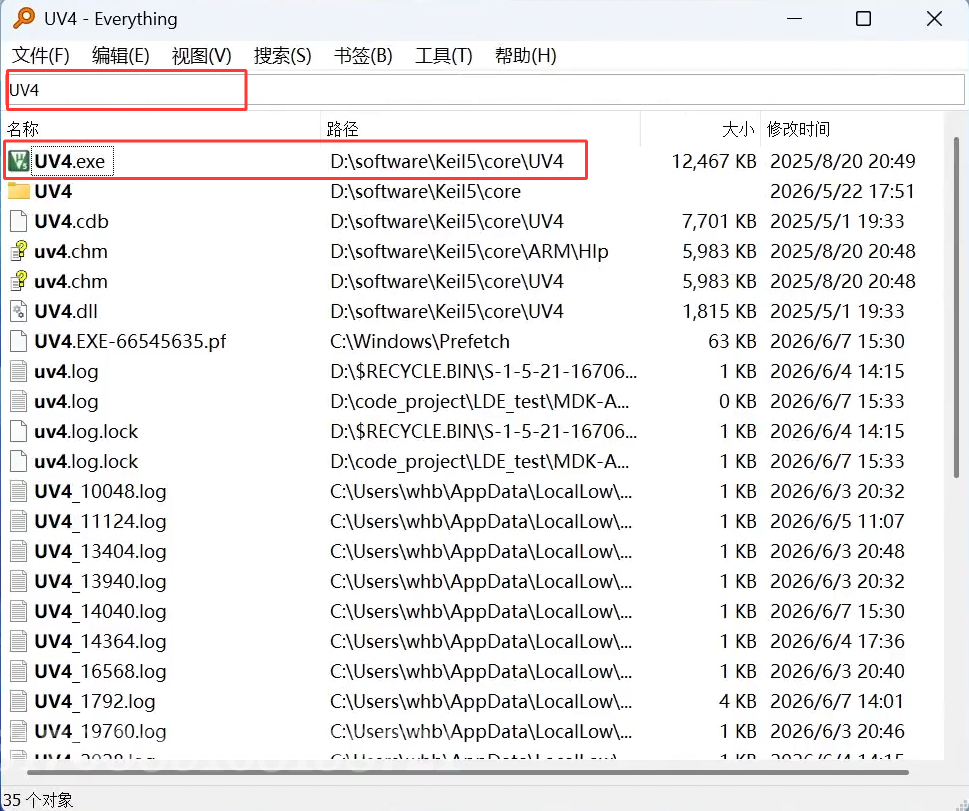The width and height of the screenshot is (969, 811).
Task: Click the UV4 folder name
Action: pyautogui.click(x=53, y=191)
